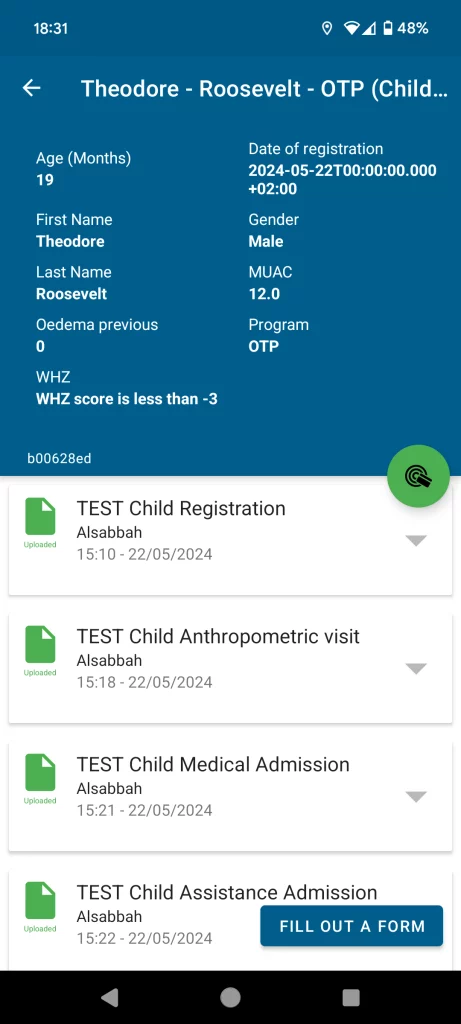
Task: Tap the Theodore - Roosevelt - OTP header title
Action: pyautogui.click(x=264, y=89)
